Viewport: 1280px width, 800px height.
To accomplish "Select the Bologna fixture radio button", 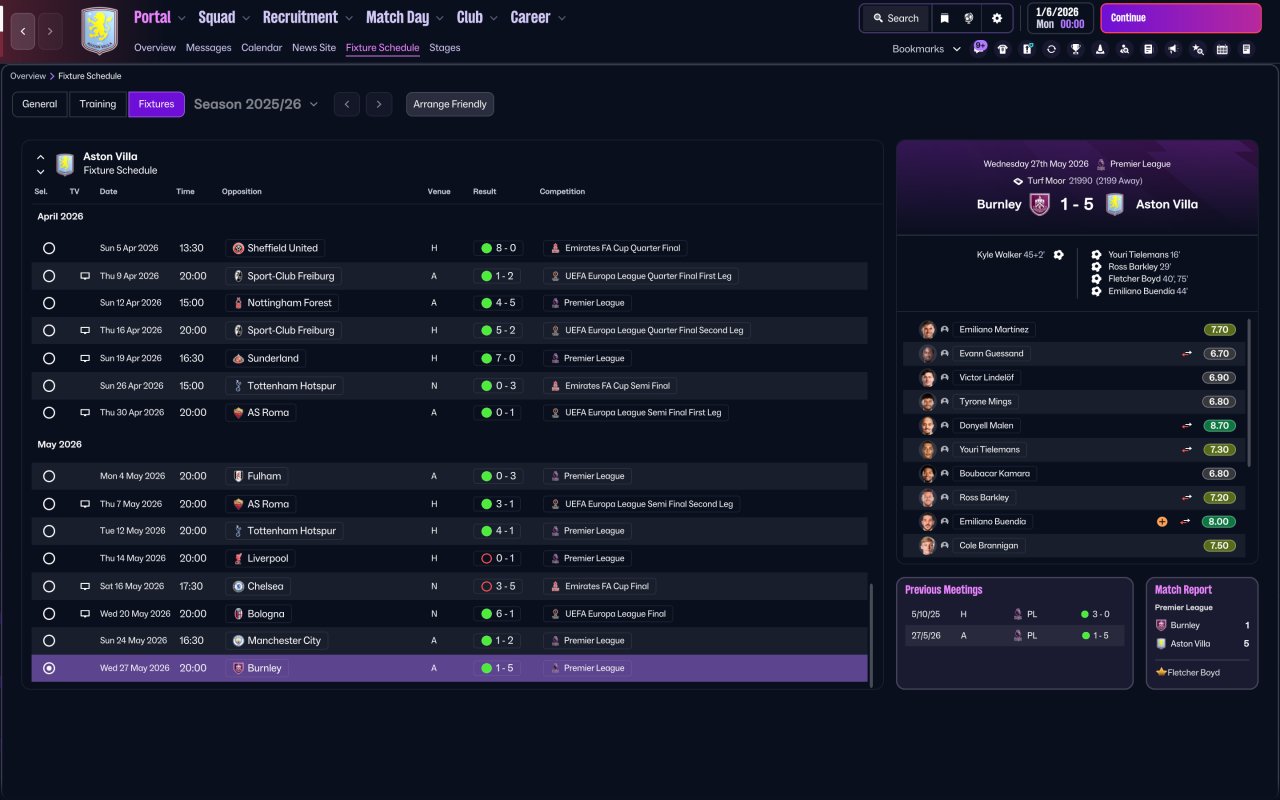I will coord(49,614).
